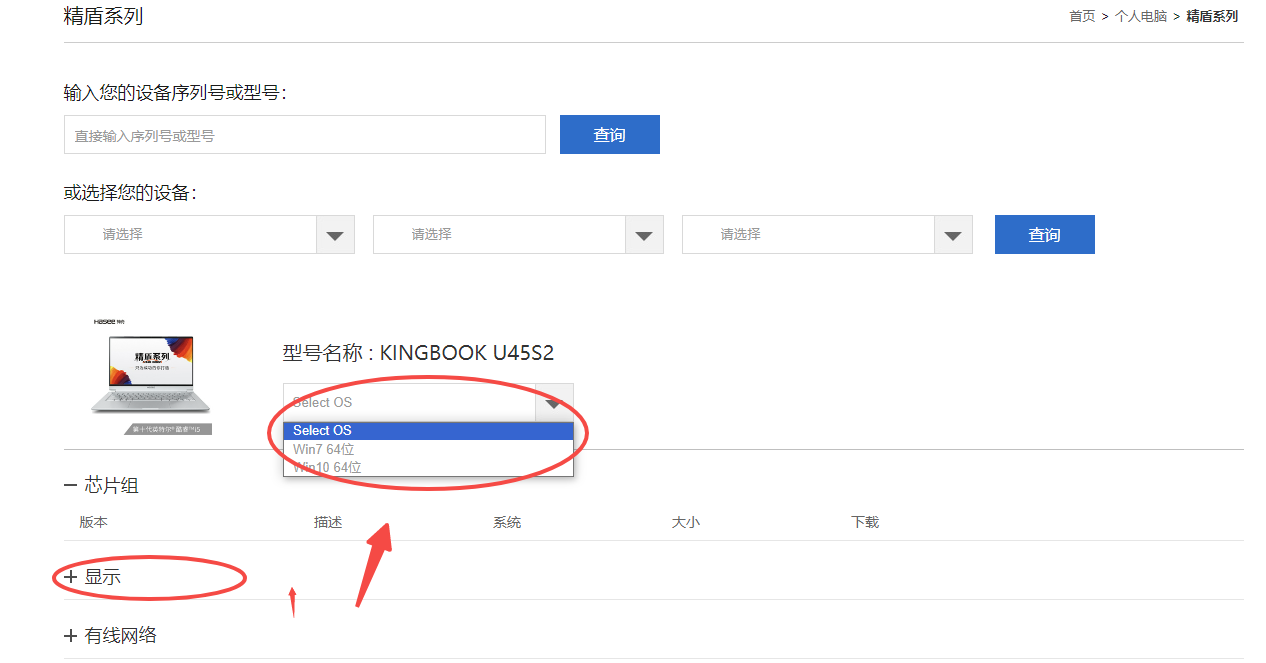The width and height of the screenshot is (1266, 663).
Task: Open the middle 请选择 device selection box
Action: click(499, 235)
